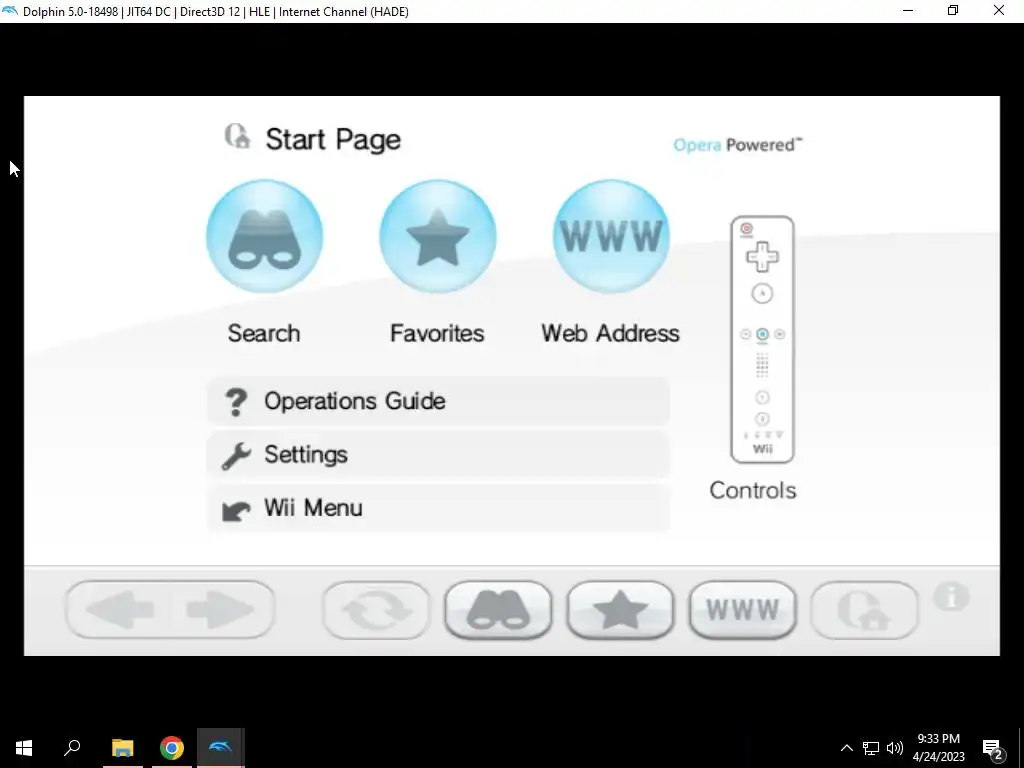Open the Operations Guide row
This screenshot has height=768, width=1024.
438,401
